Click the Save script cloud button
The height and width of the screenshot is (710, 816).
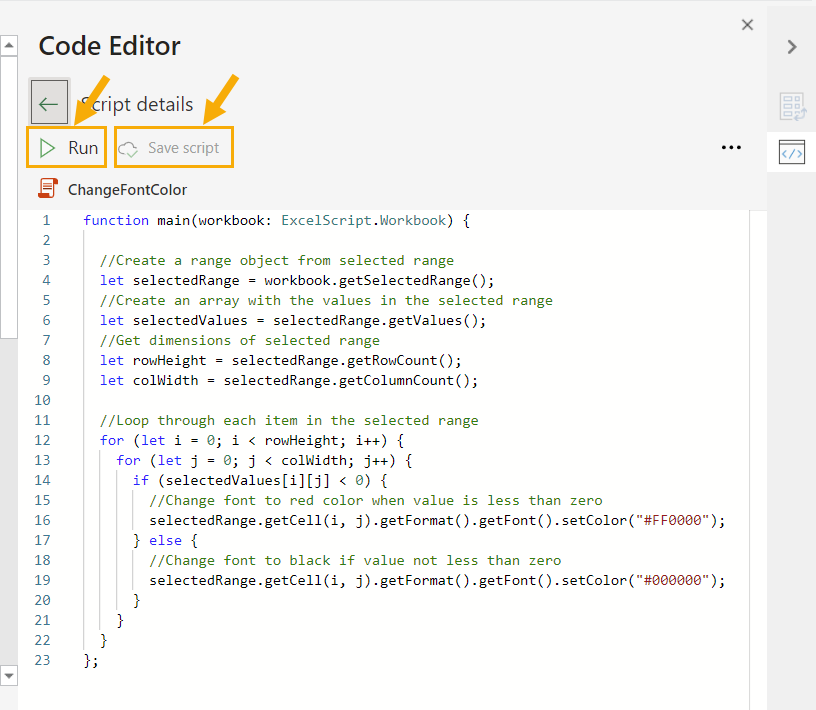coord(173,148)
